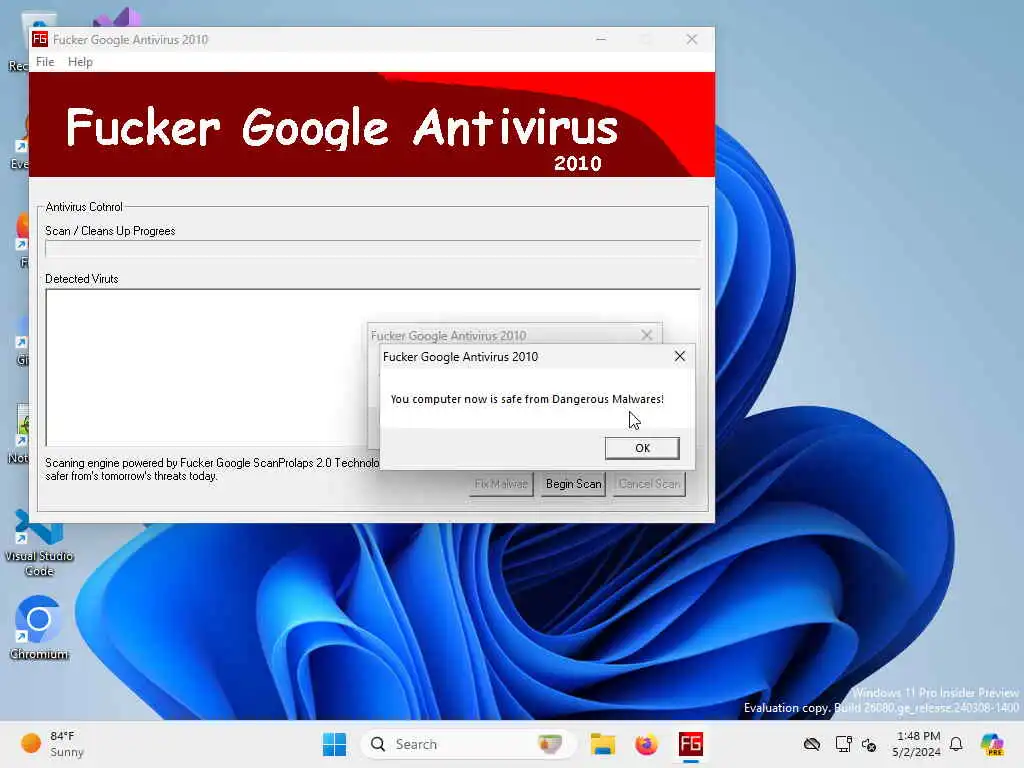Click the Fucker Google Antivirus banner image

[x=372, y=124]
